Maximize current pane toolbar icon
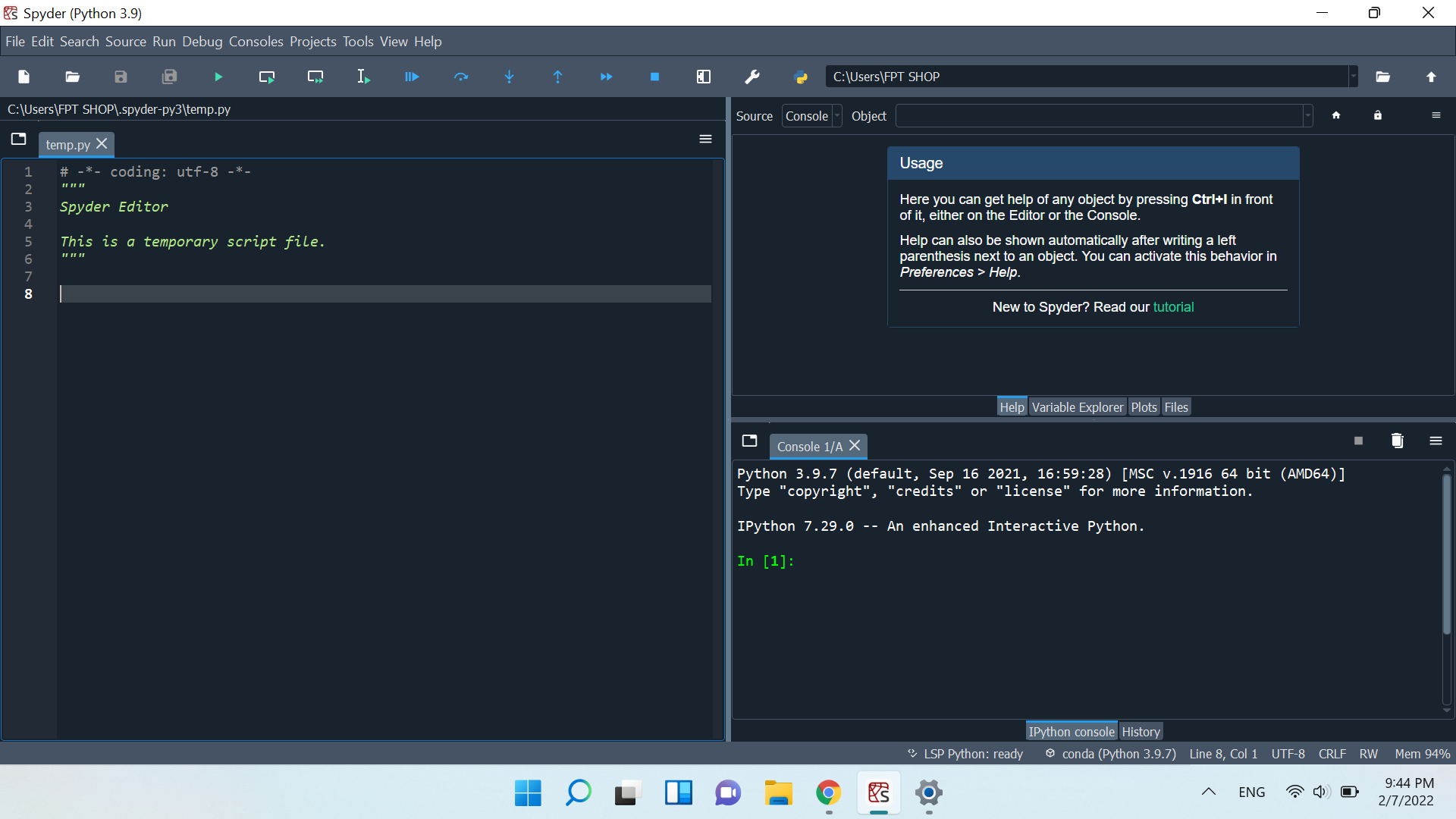 pyautogui.click(x=703, y=77)
